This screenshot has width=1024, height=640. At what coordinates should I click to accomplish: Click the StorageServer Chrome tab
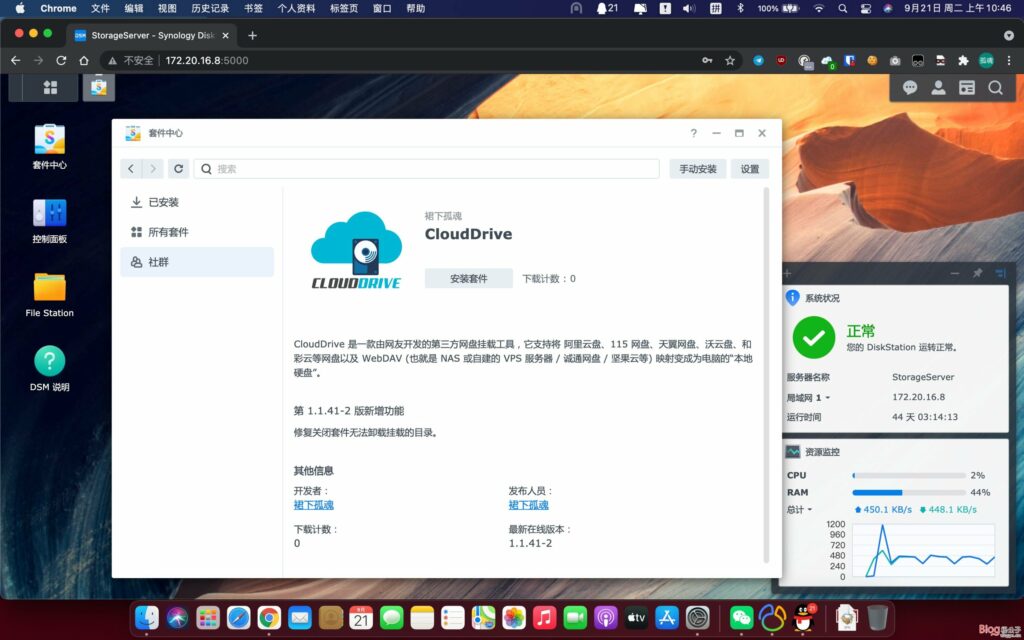(x=152, y=35)
